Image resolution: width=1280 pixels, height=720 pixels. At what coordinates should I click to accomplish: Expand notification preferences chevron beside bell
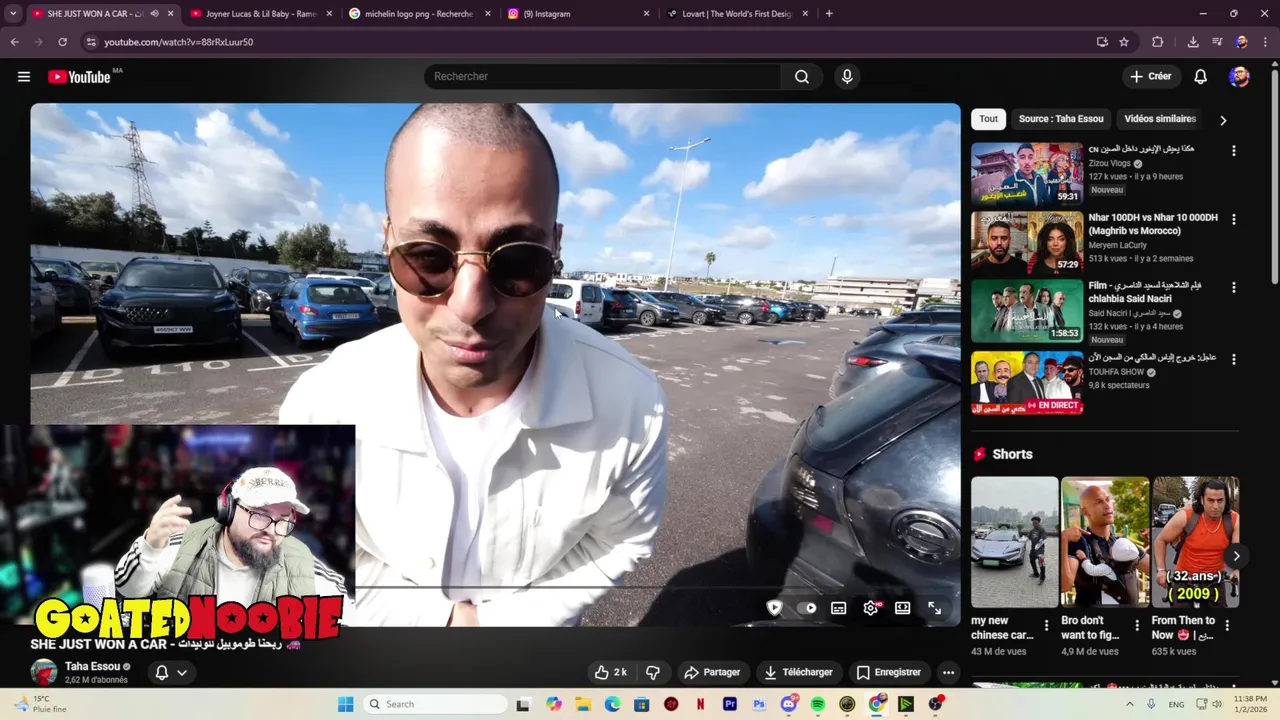182,673
